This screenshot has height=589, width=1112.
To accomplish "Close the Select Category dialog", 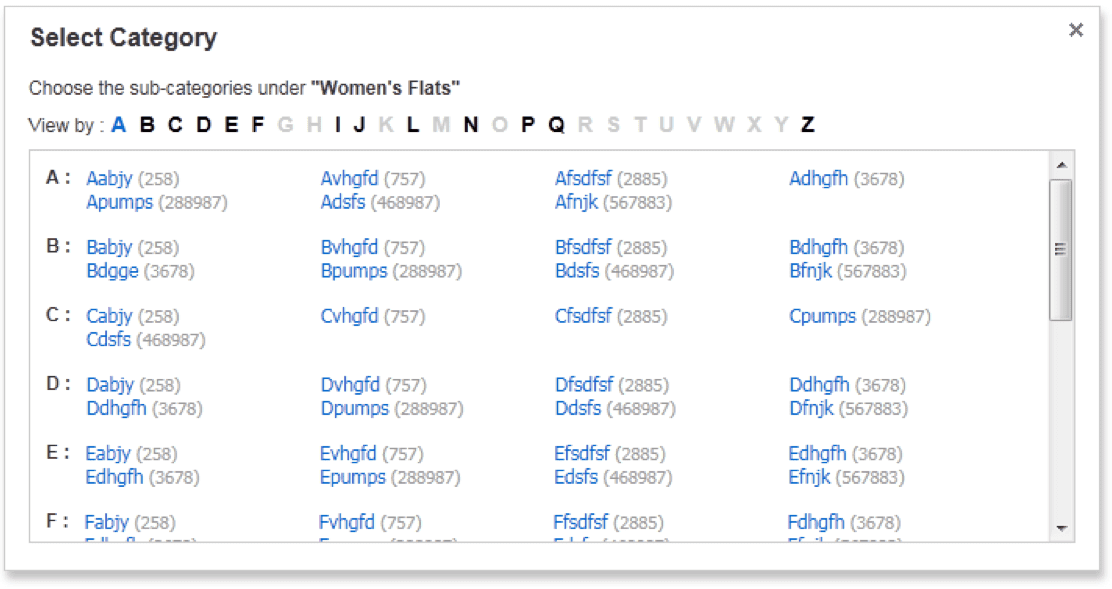I will point(1076,30).
